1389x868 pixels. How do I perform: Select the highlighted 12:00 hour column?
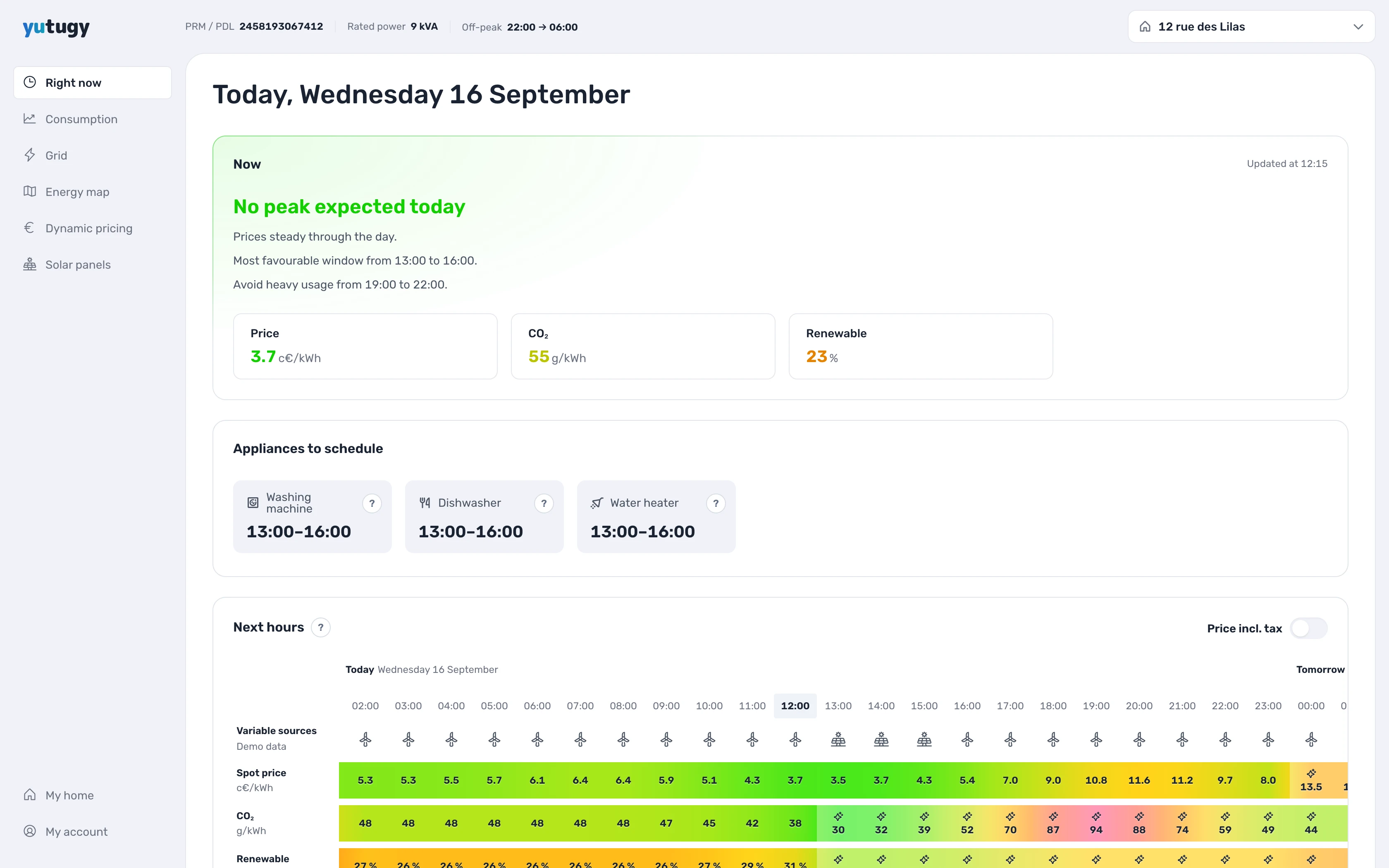click(x=795, y=706)
